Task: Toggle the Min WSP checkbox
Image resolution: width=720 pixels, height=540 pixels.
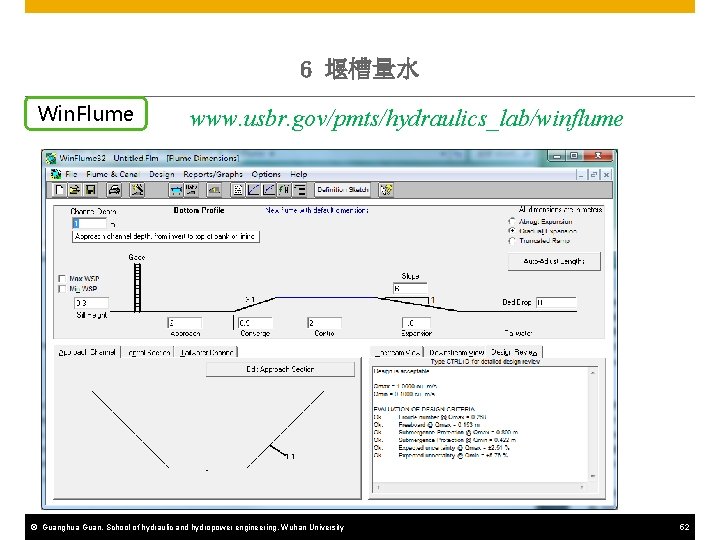Action: (x=62, y=288)
